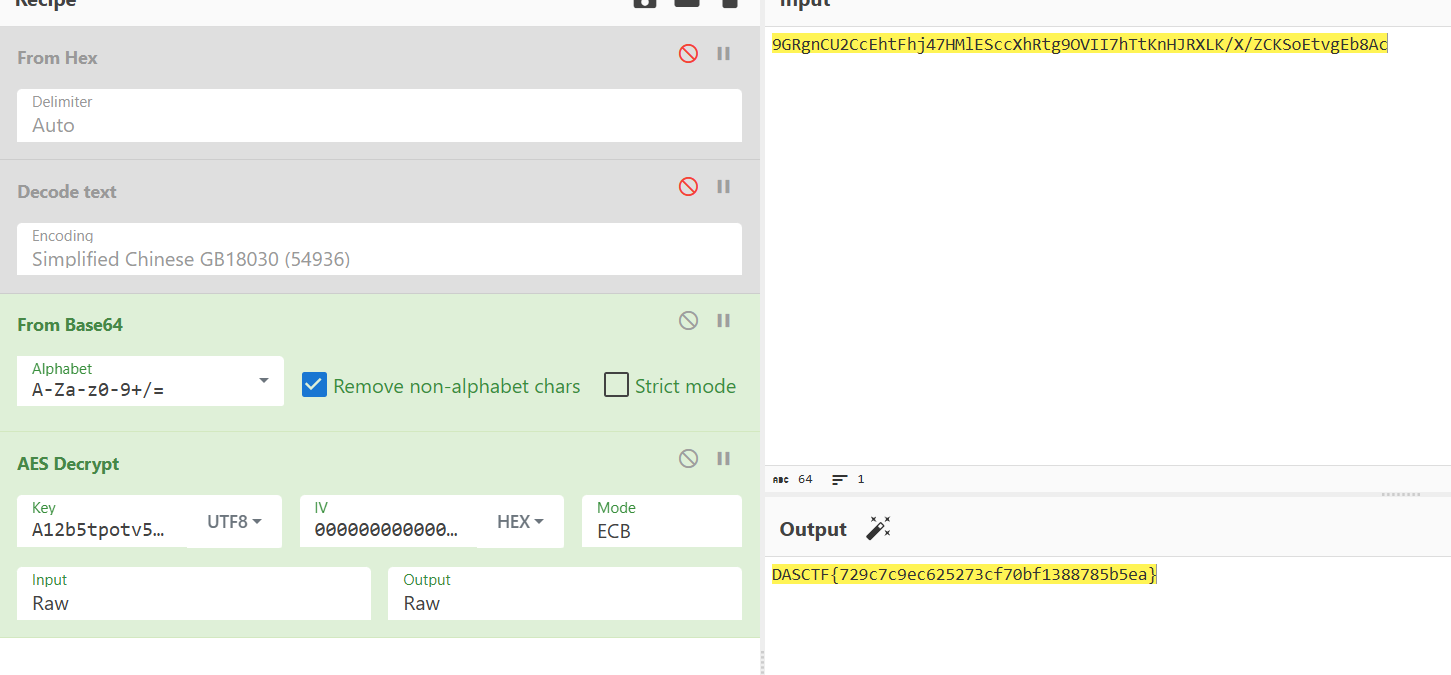The width and height of the screenshot is (1451, 675).
Task: Disable the AES Decrypt operation
Action: [688, 459]
